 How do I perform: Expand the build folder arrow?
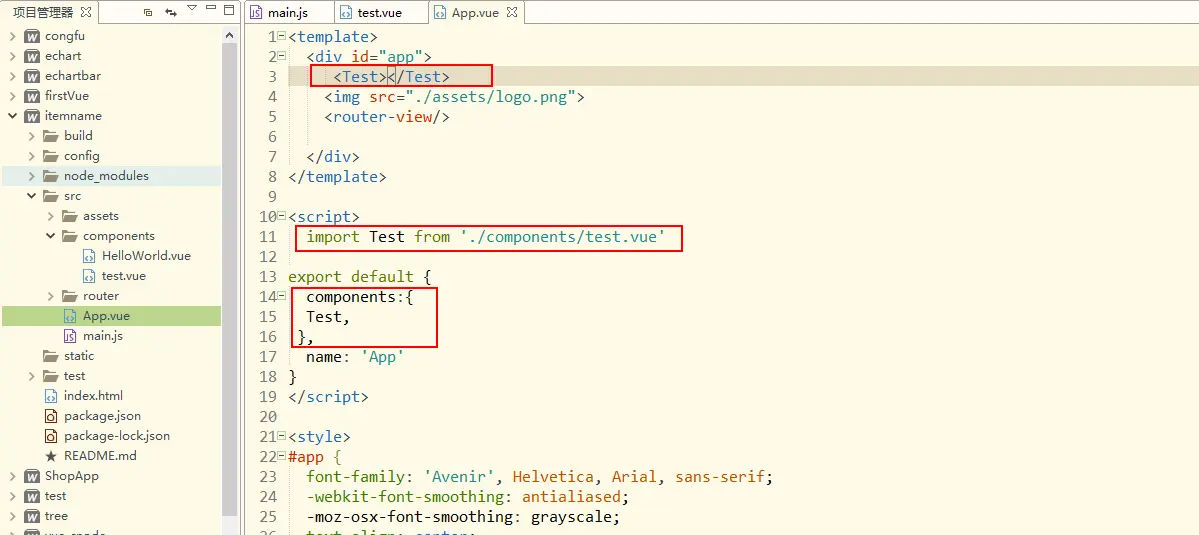(31, 136)
